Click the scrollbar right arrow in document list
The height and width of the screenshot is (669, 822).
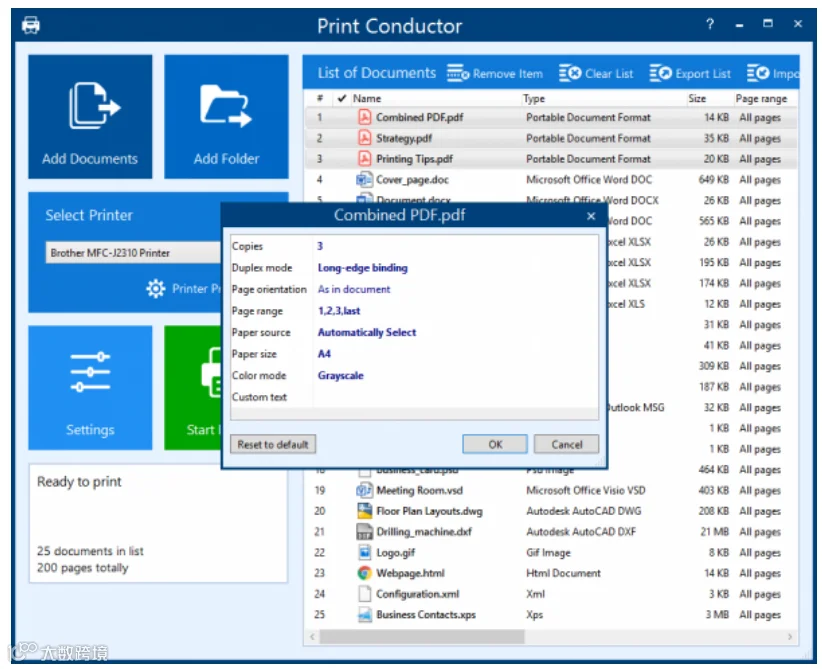click(x=789, y=636)
